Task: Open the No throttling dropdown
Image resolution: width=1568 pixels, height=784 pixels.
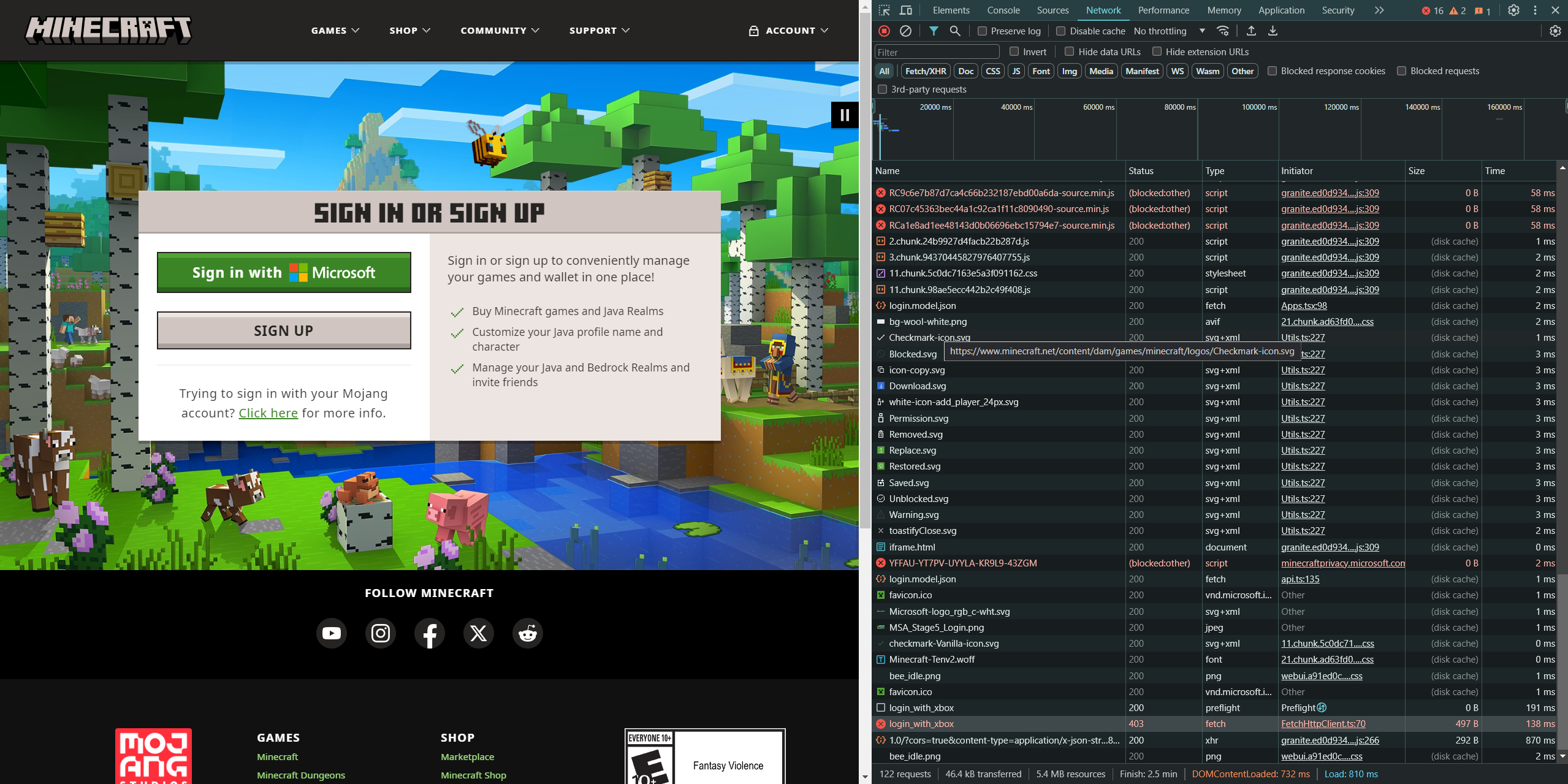Action: (1169, 31)
